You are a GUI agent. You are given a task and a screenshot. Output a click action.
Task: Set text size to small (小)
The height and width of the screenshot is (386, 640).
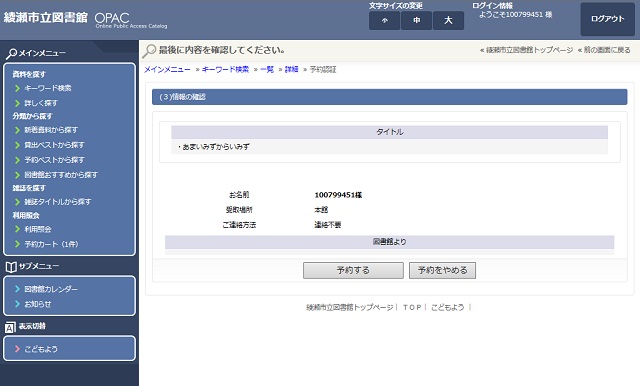pyautogui.click(x=384, y=20)
